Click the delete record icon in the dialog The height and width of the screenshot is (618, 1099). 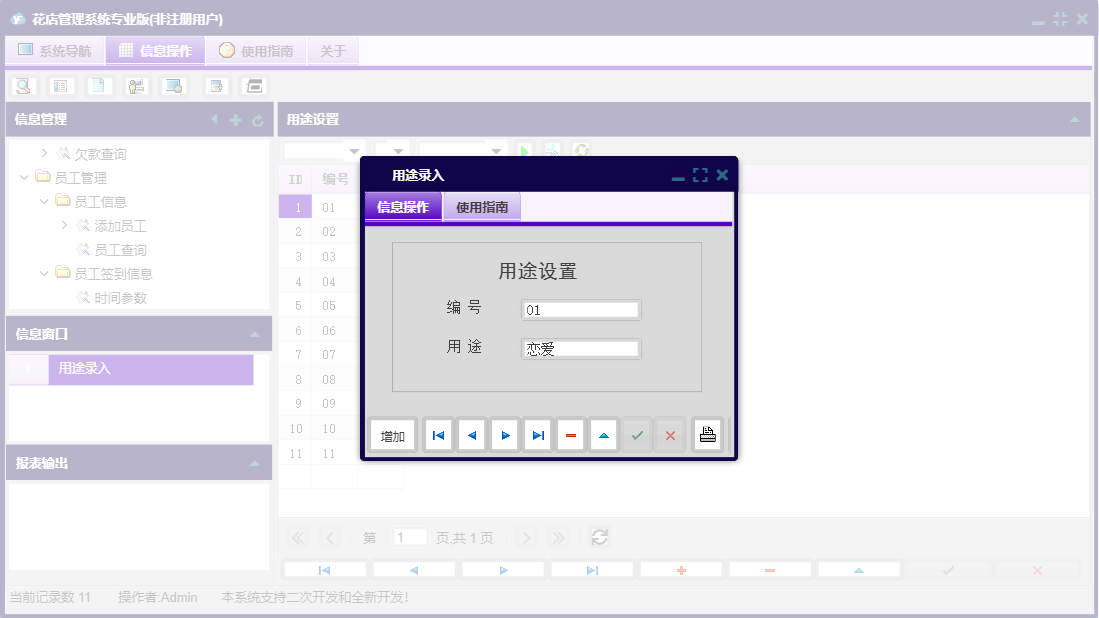571,434
